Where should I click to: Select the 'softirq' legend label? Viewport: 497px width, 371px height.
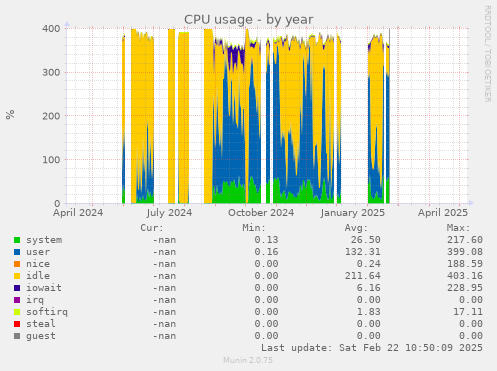point(47,312)
